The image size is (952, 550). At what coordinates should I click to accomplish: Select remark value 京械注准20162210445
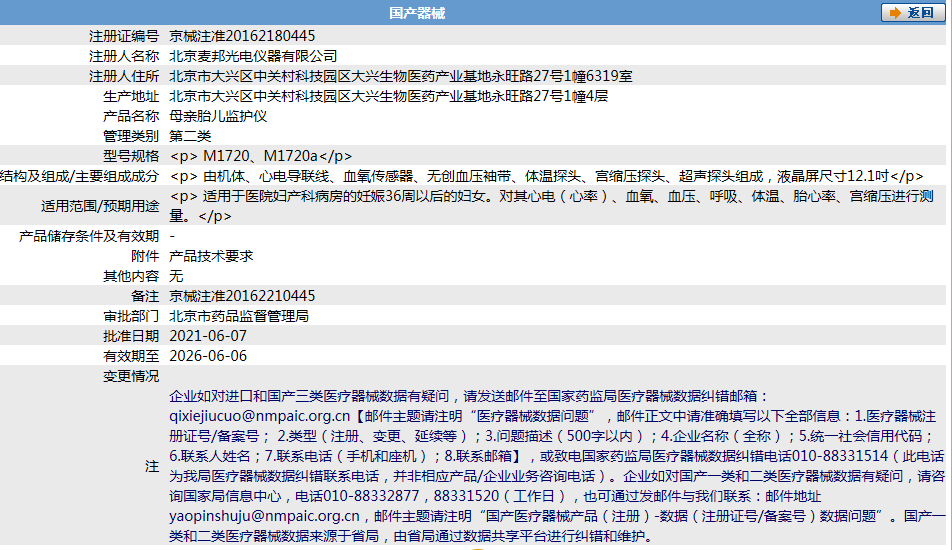click(x=242, y=296)
